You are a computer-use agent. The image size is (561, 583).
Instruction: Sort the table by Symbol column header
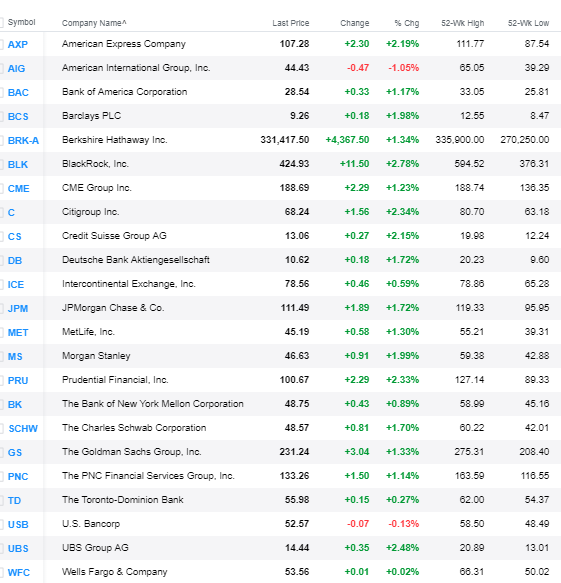22,22
